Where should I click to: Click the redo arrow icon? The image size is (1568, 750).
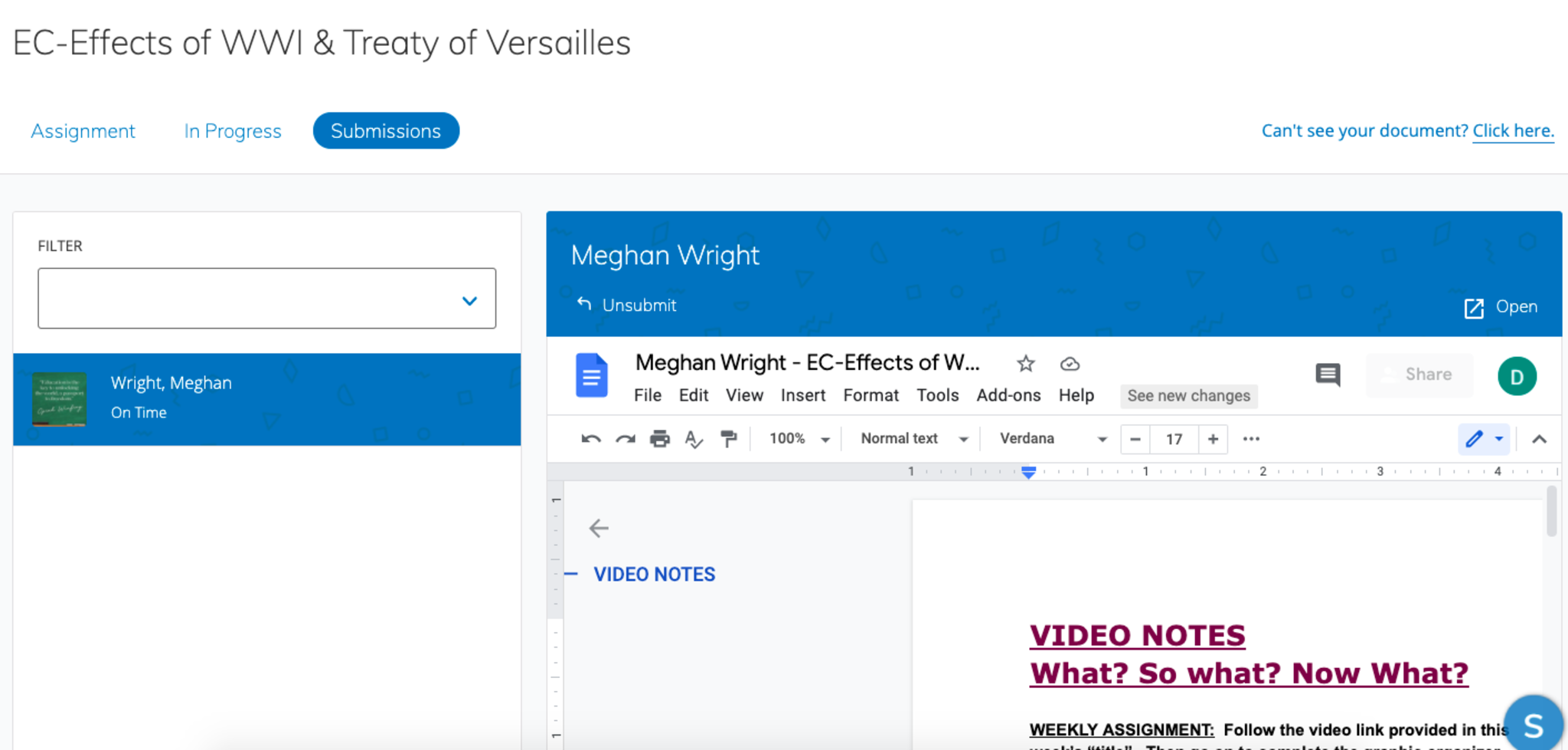626,439
